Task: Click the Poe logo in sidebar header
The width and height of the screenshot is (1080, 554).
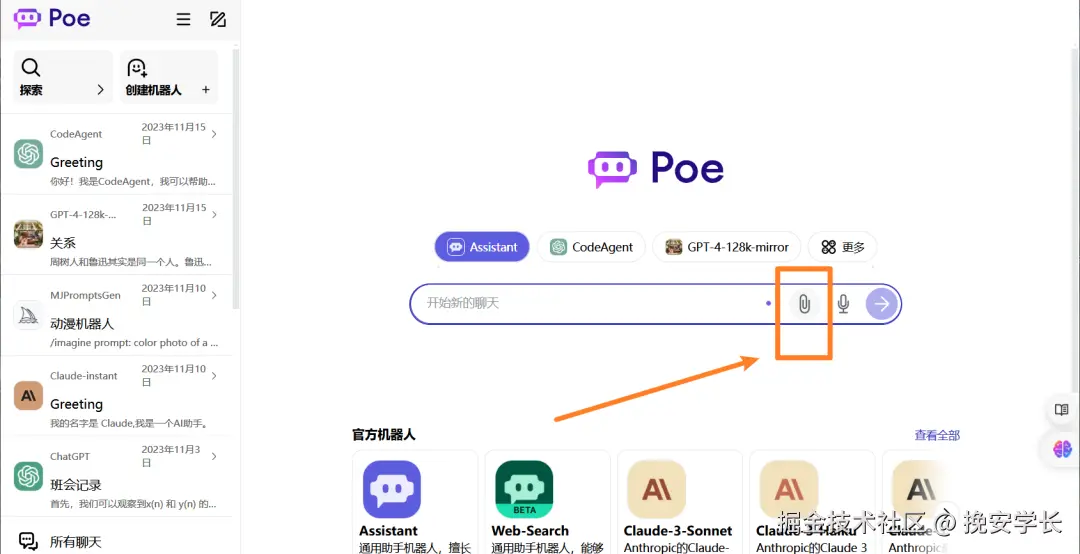Action: [52, 19]
